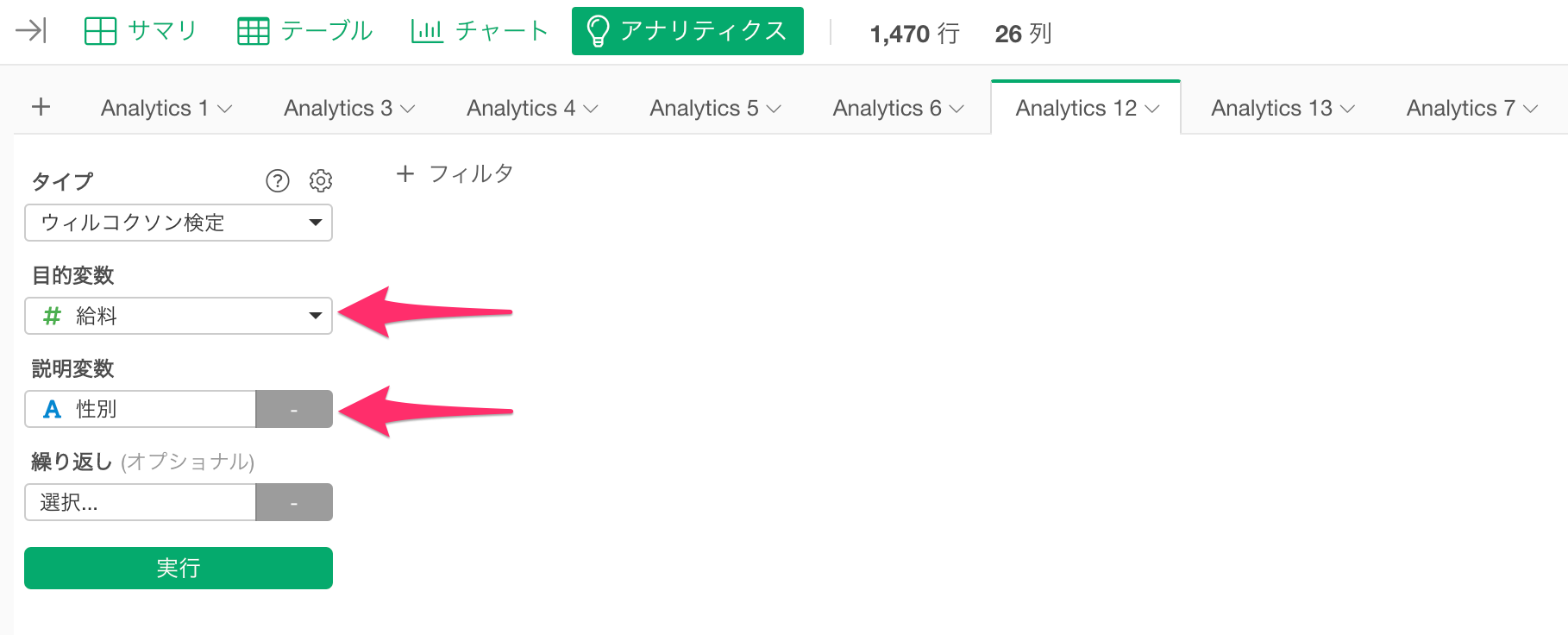Screen dimensions: 1568x635
Task: Open the analytics settings gear icon
Action: click(x=321, y=180)
